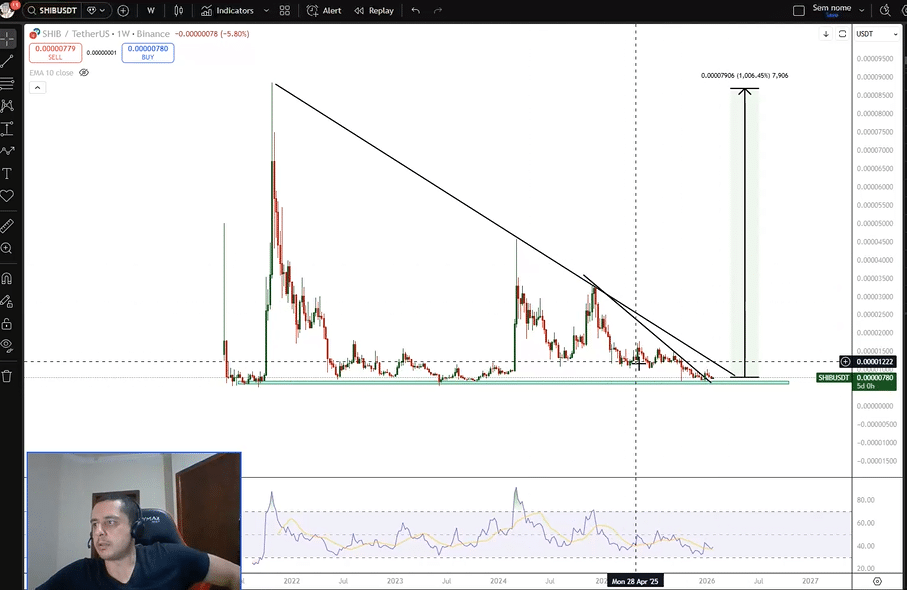This screenshot has width=907, height=590.
Task: Toggle auto-fit scale bracket button
Action: click(x=843, y=34)
